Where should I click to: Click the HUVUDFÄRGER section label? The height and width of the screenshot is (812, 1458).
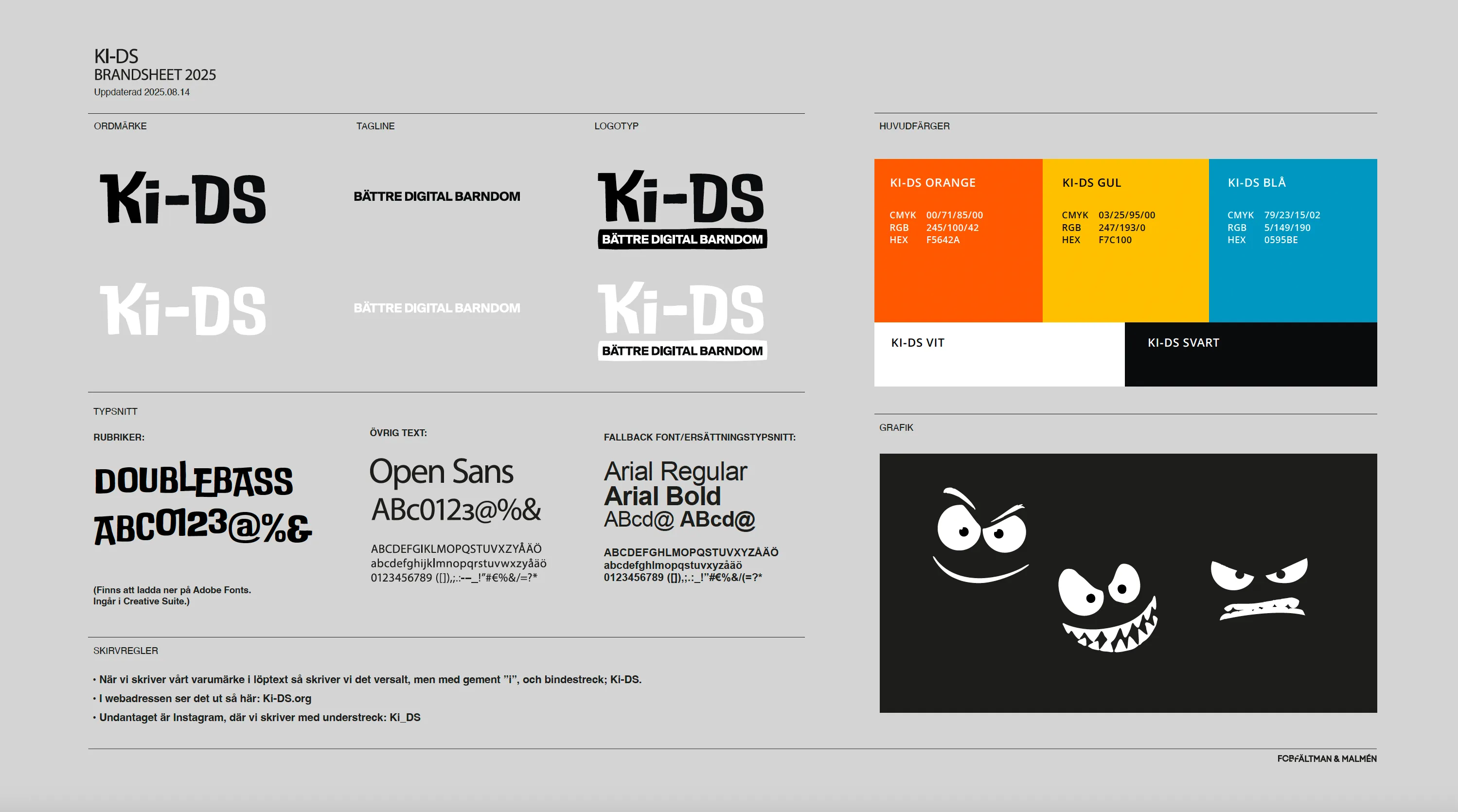point(915,126)
